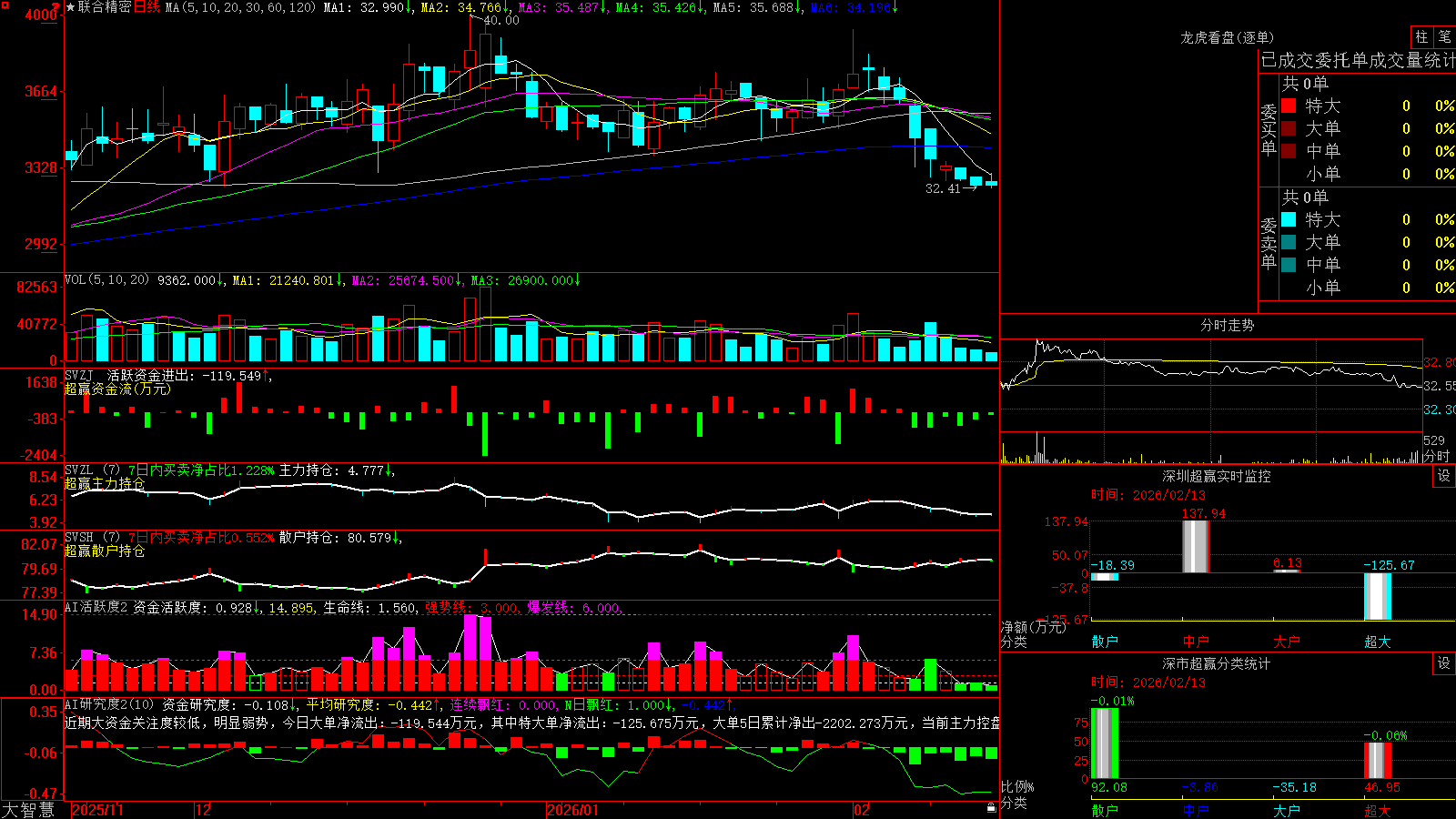Click the 已成交委托单成交量统计 header
Viewport: 1456px width, 819px height.
coord(1358,60)
